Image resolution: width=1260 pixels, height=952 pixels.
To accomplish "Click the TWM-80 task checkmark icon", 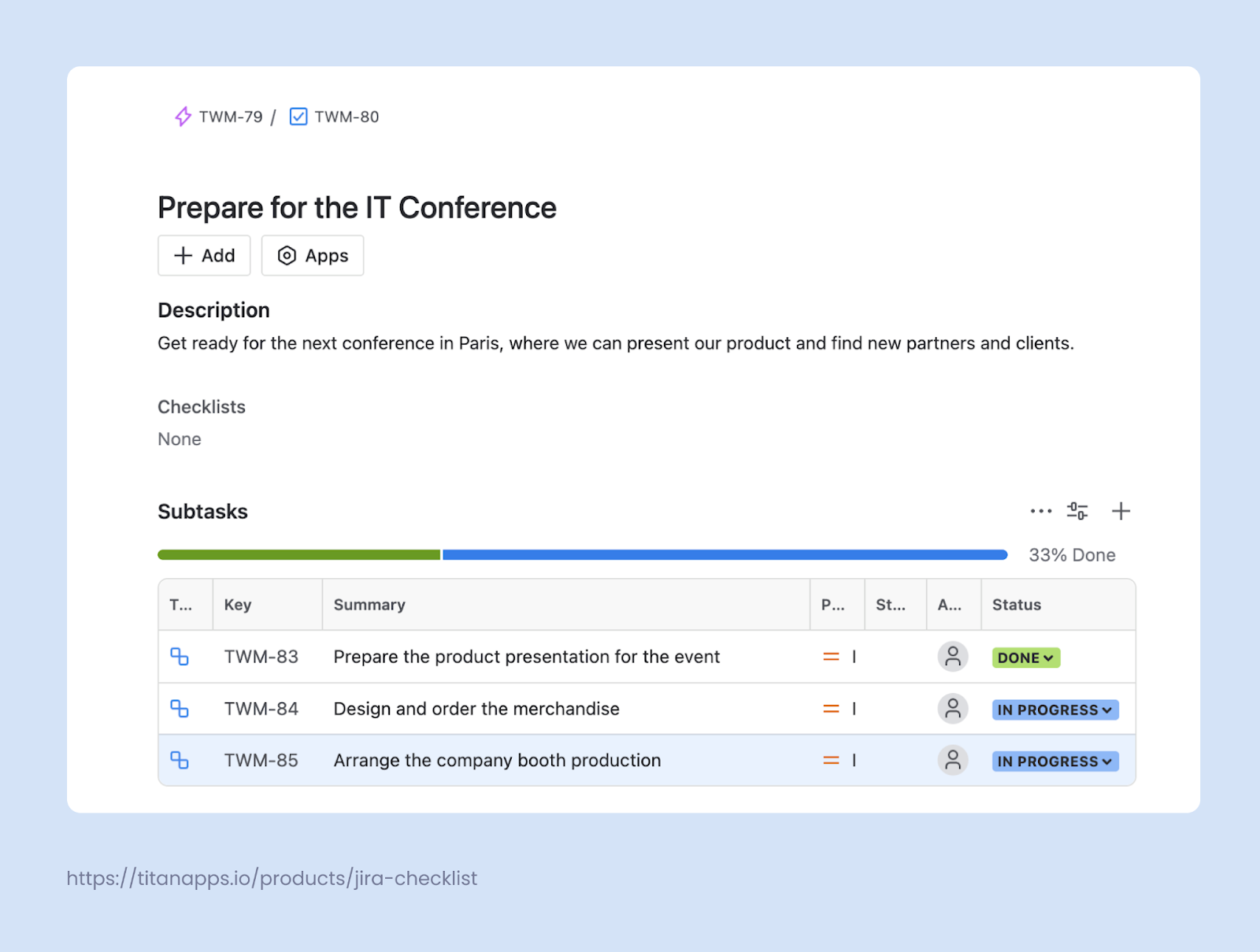I will [298, 117].
